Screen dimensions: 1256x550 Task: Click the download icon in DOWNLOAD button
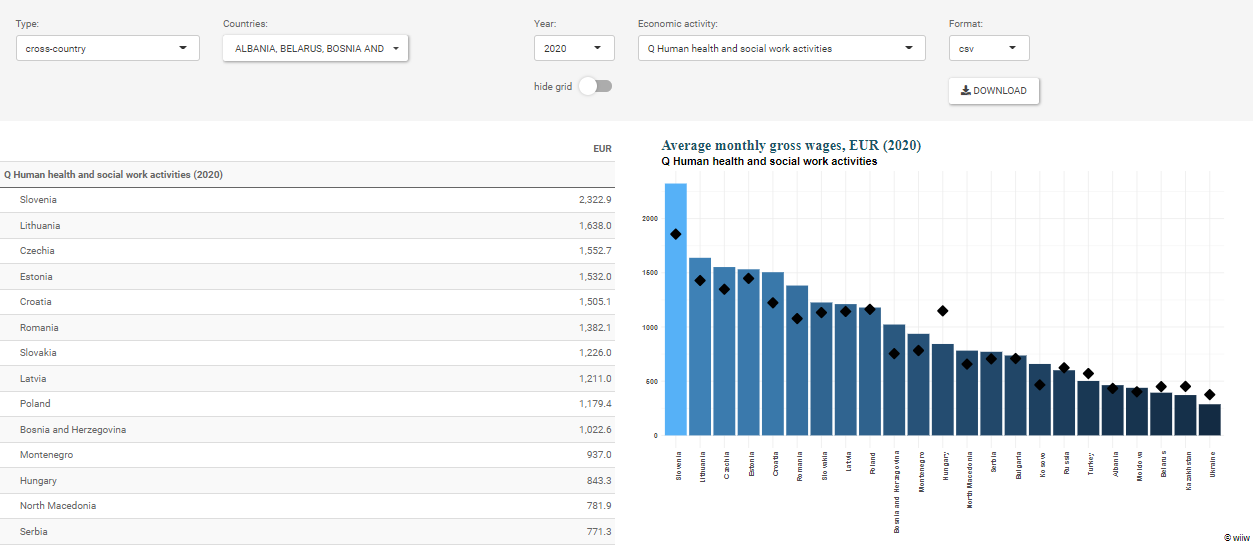click(x=965, y=91)
